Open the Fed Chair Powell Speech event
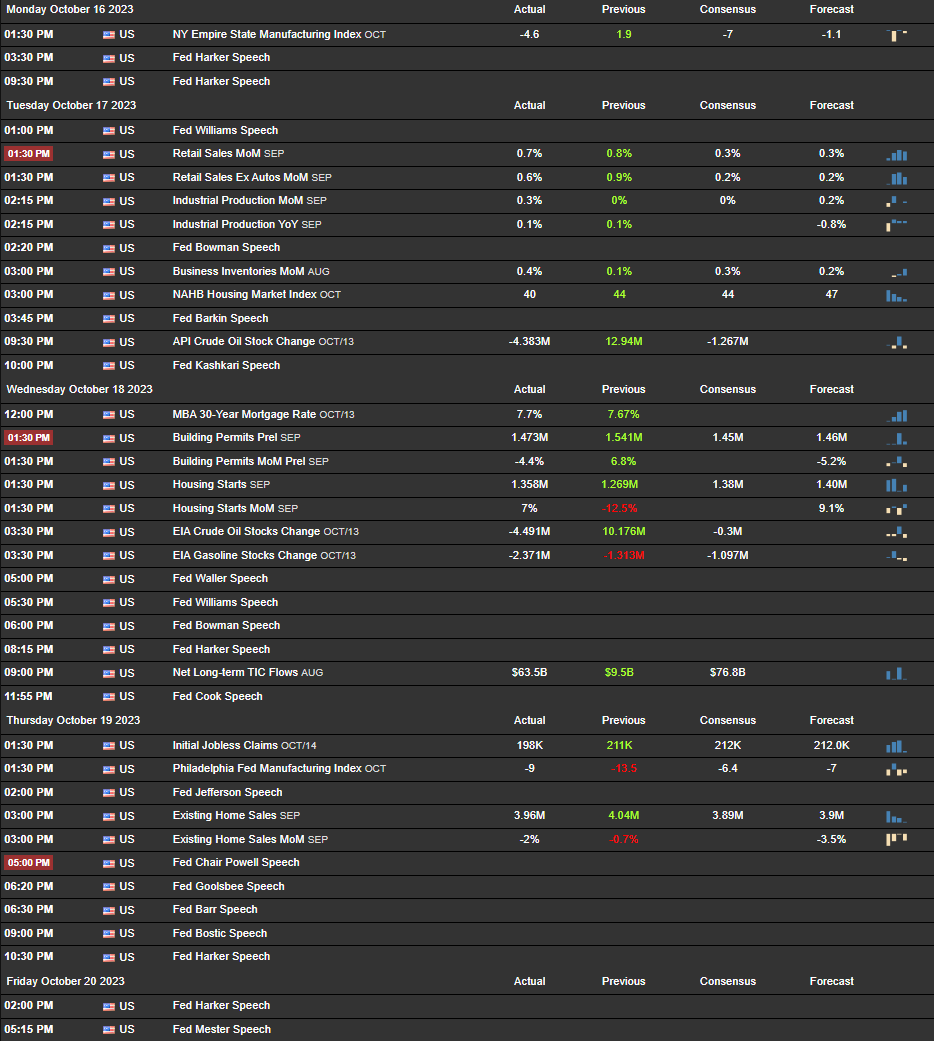Viewport: 934px width, 1041px height. (x=236, y=862)
